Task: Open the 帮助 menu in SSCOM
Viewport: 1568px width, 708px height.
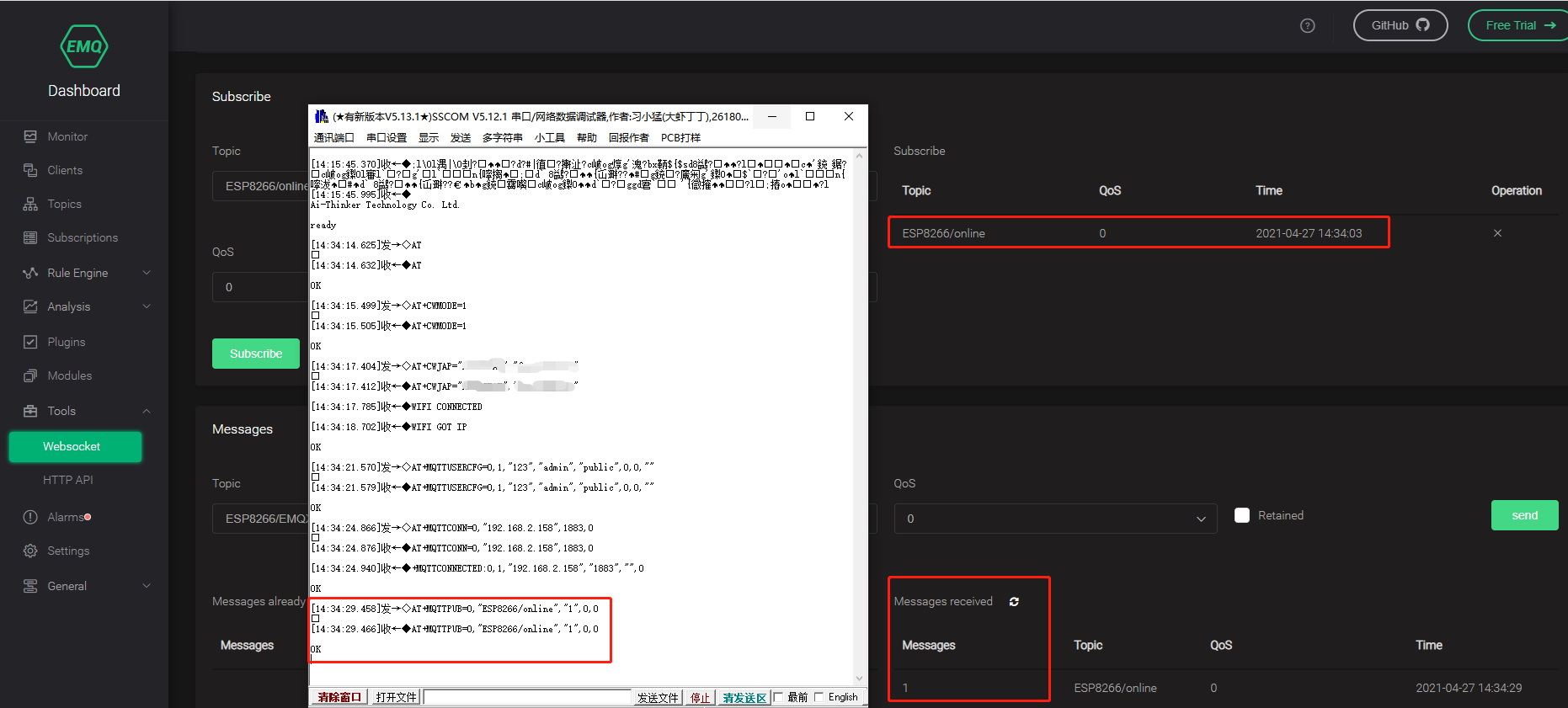Action: (587, 137)
